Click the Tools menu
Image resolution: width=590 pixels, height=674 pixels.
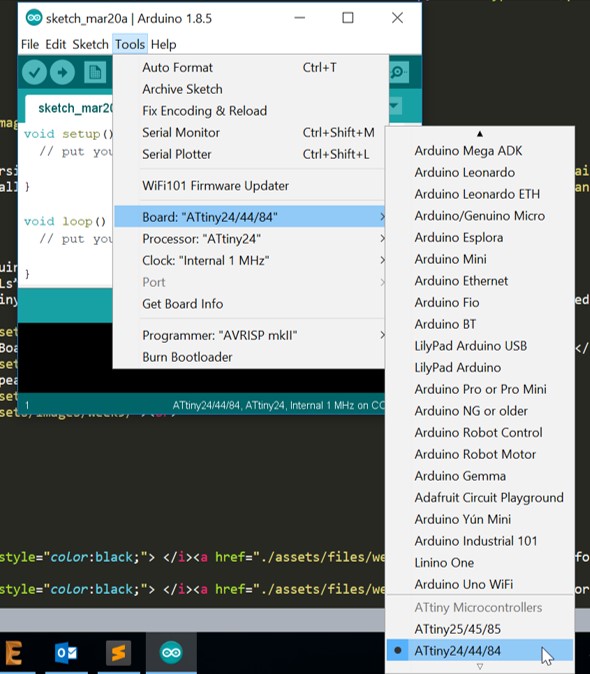pos(130,44)
